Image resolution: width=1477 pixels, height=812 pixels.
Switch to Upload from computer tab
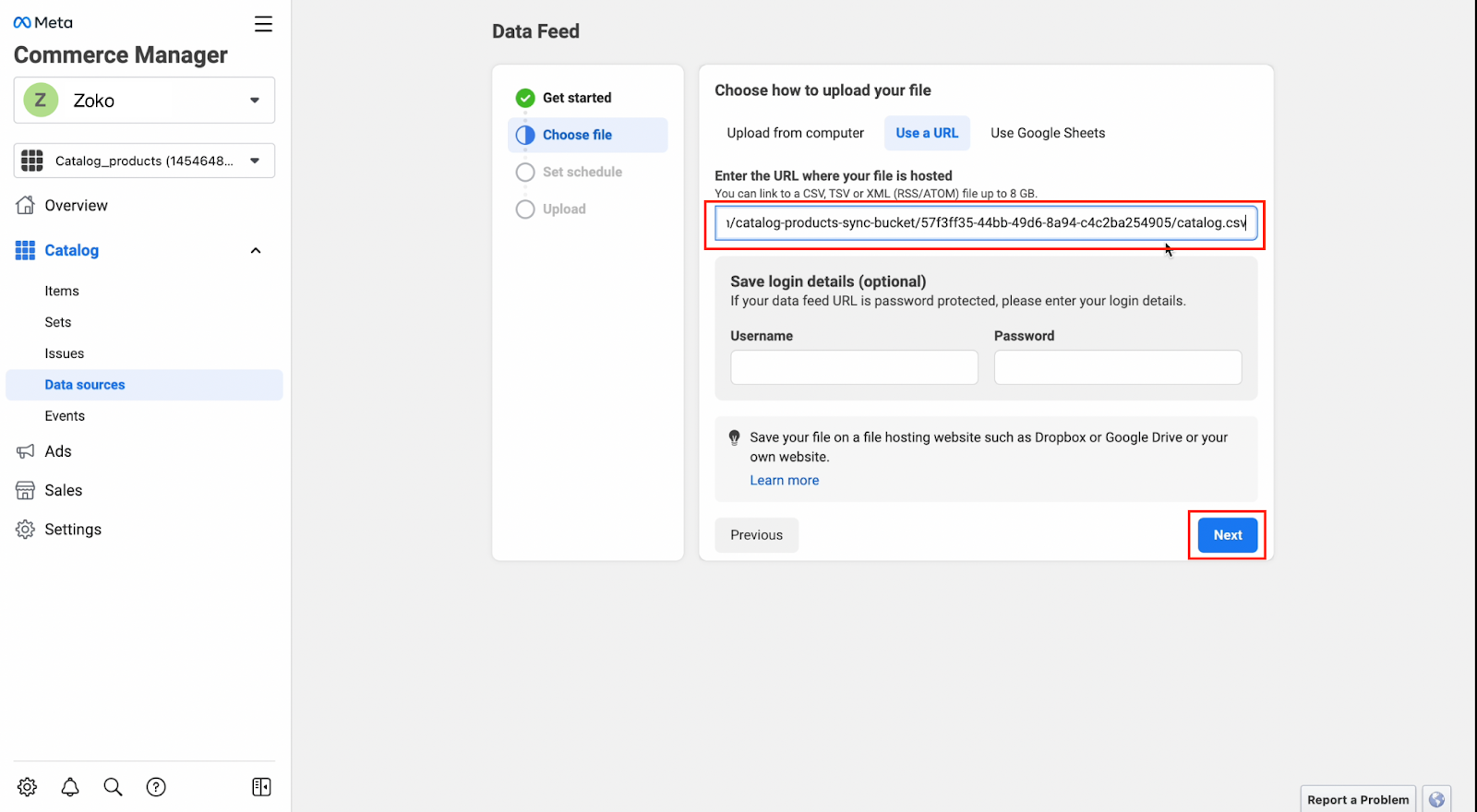pos(796,133)
